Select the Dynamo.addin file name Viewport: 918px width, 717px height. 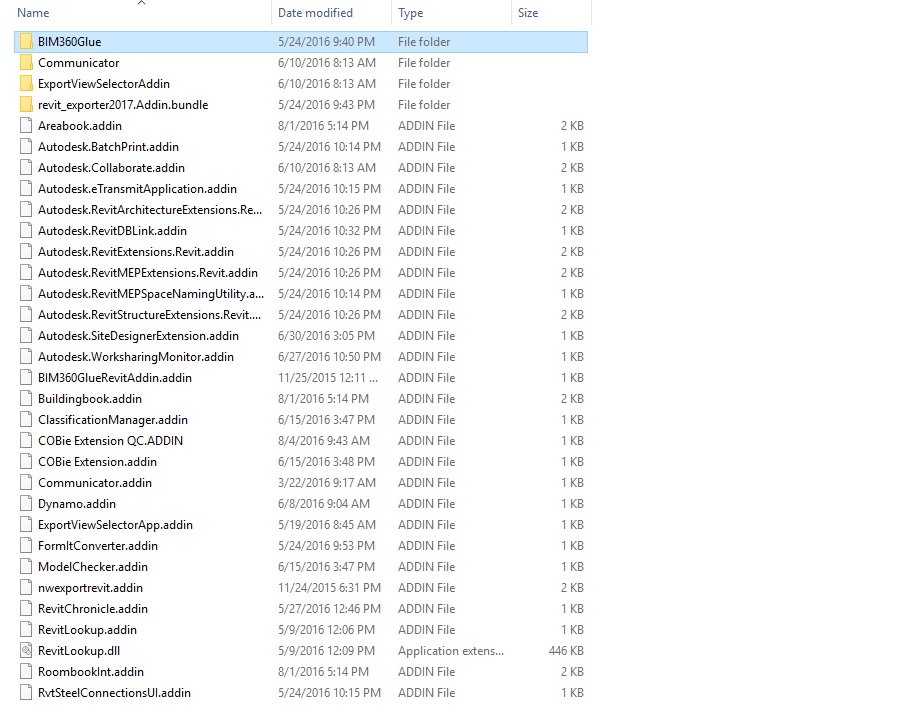tap(77, 504)
